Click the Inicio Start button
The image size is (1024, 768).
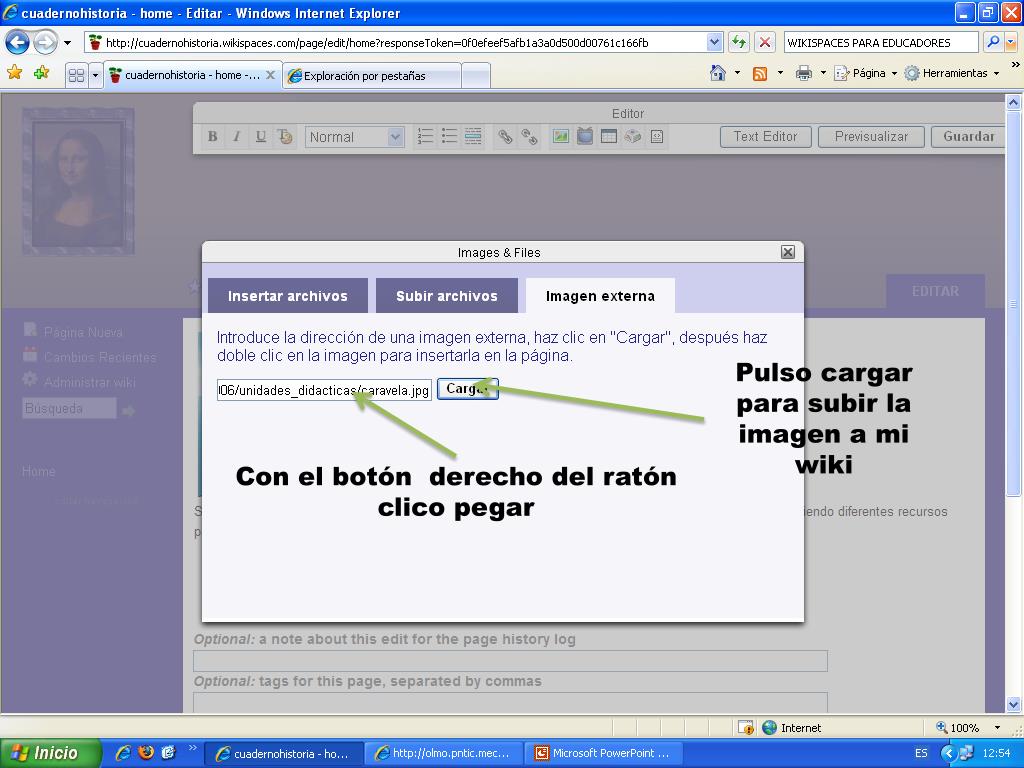coord(51,753)
